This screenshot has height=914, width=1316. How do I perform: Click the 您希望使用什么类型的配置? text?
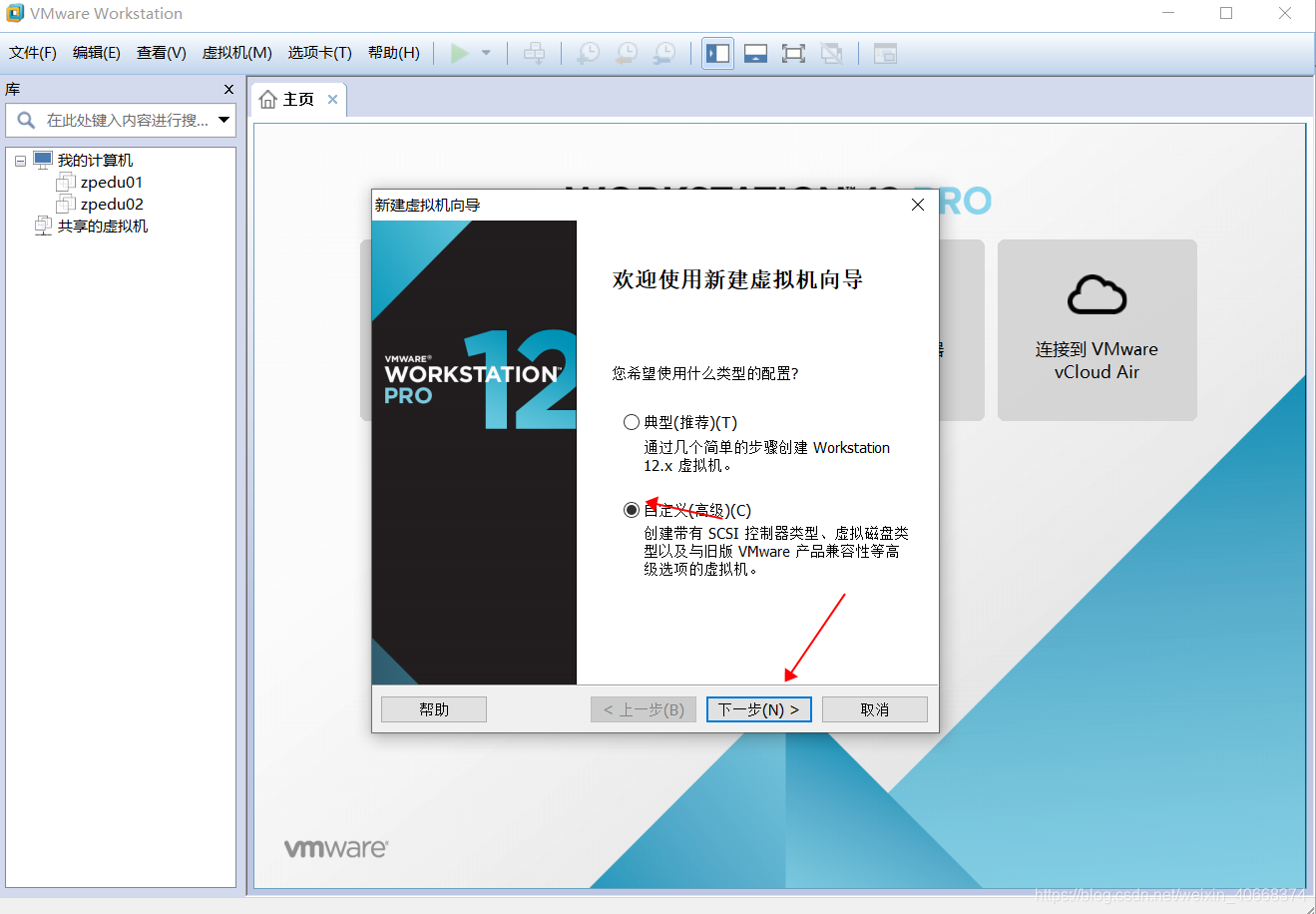705,373
